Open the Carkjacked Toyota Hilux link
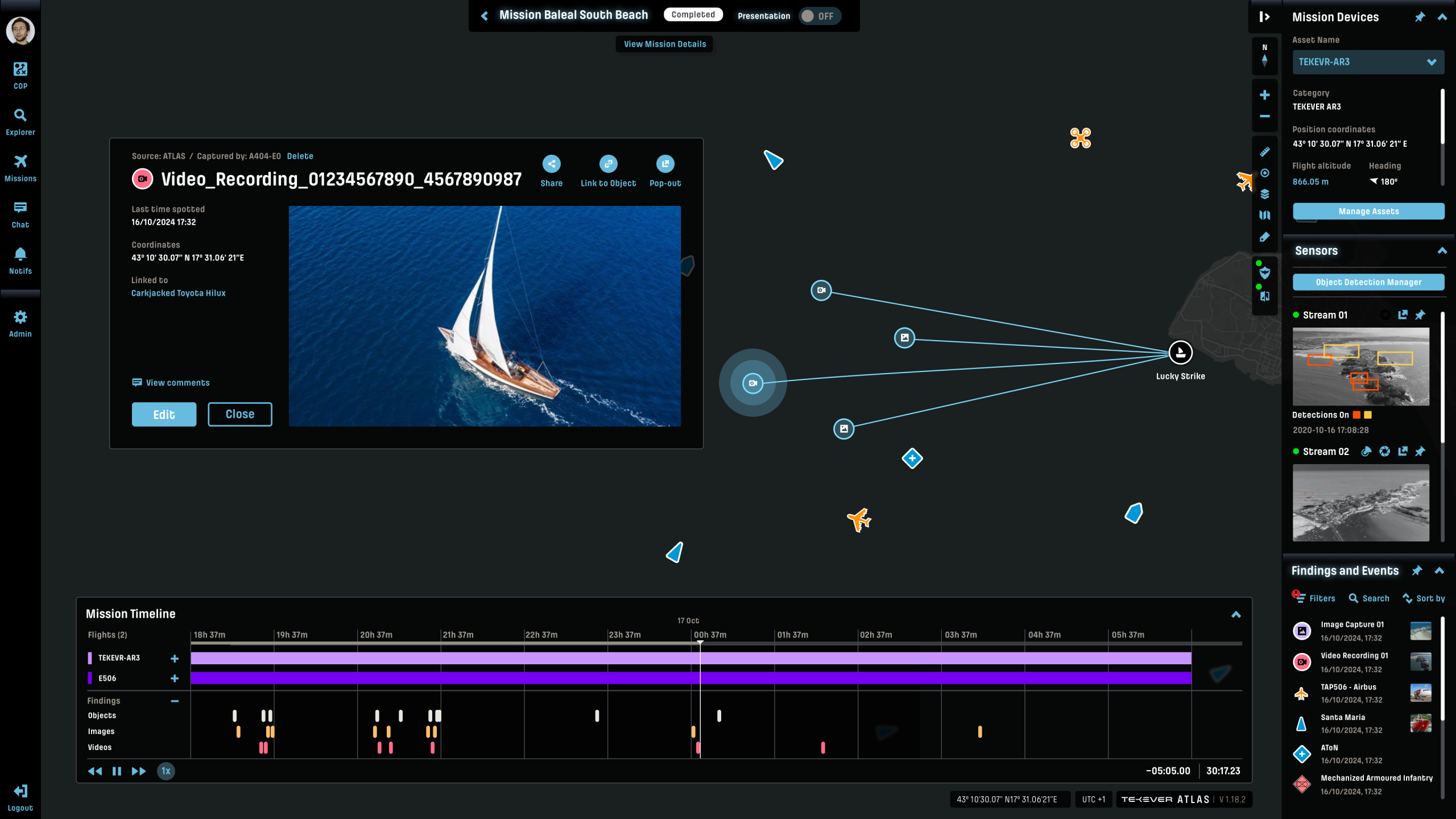Image resolution: width=1456 pixels, height=819 pixels. 178,293
